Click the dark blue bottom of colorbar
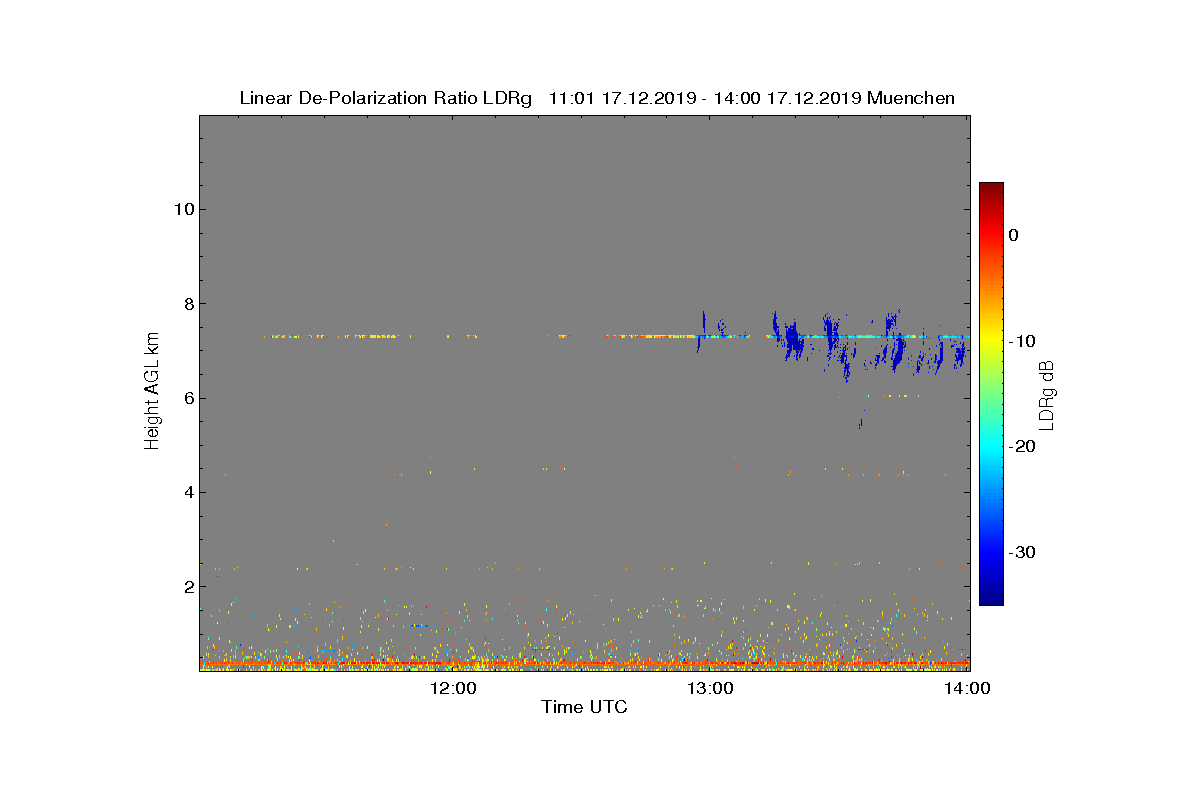Screen dimensions: 1200x800 991,597
